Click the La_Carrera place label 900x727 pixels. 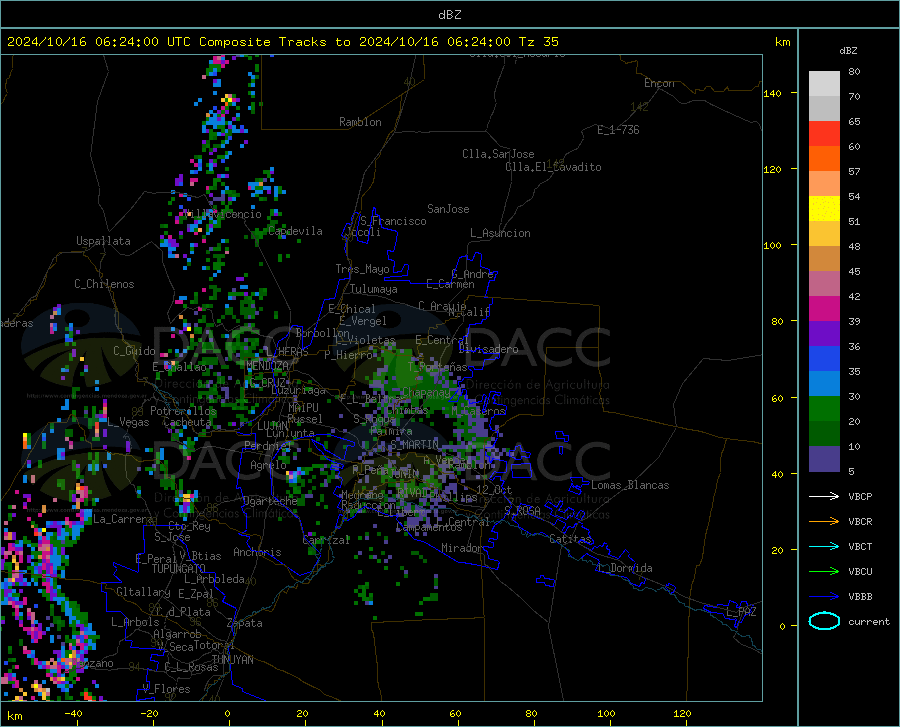[123, 519]
